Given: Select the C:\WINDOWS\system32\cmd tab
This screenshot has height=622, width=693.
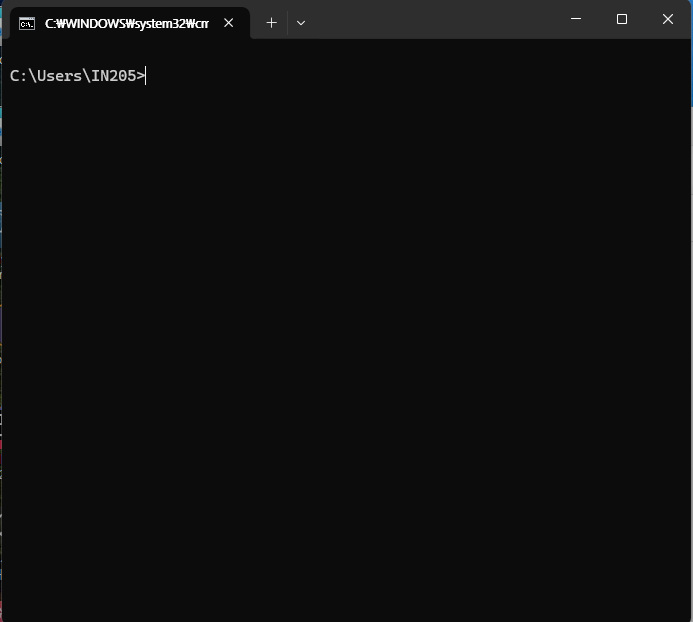Looking at the screenshot, I should pos(130,23).
